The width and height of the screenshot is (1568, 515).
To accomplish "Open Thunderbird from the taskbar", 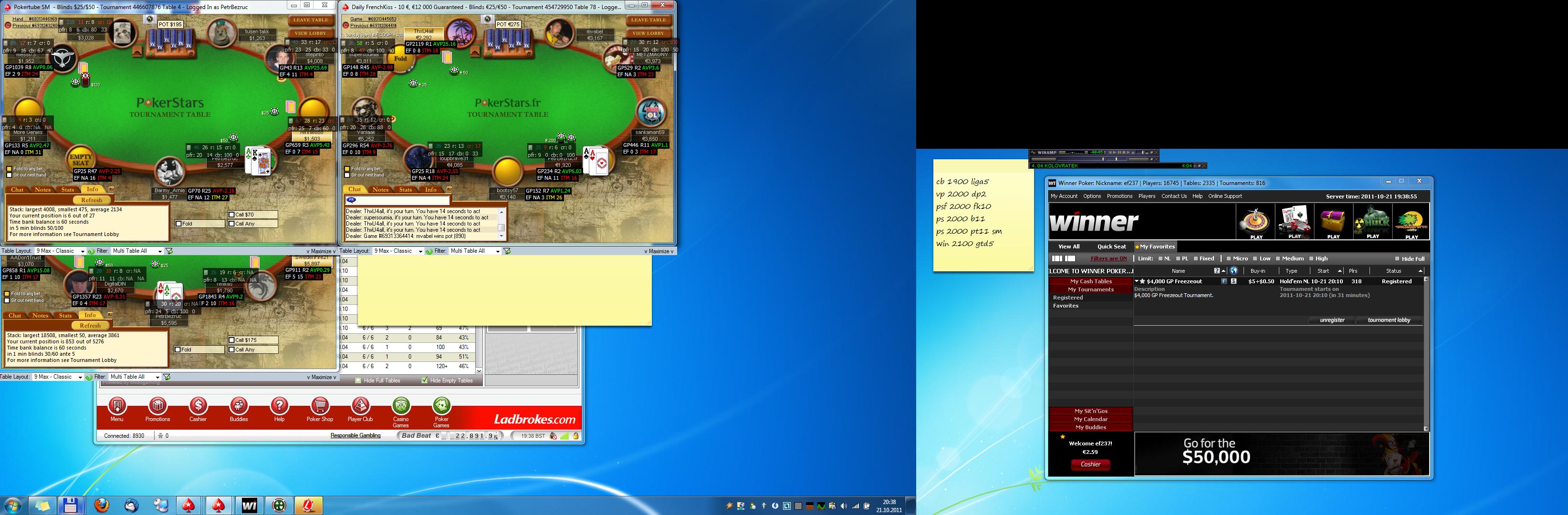I will [x=131, y=505].
